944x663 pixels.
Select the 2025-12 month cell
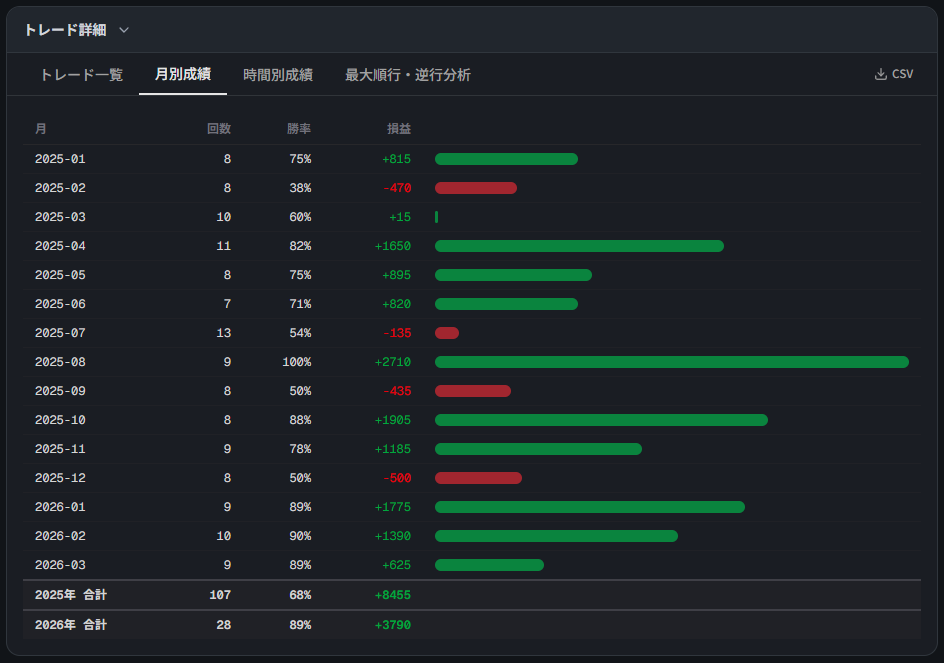tap(60, 478)
